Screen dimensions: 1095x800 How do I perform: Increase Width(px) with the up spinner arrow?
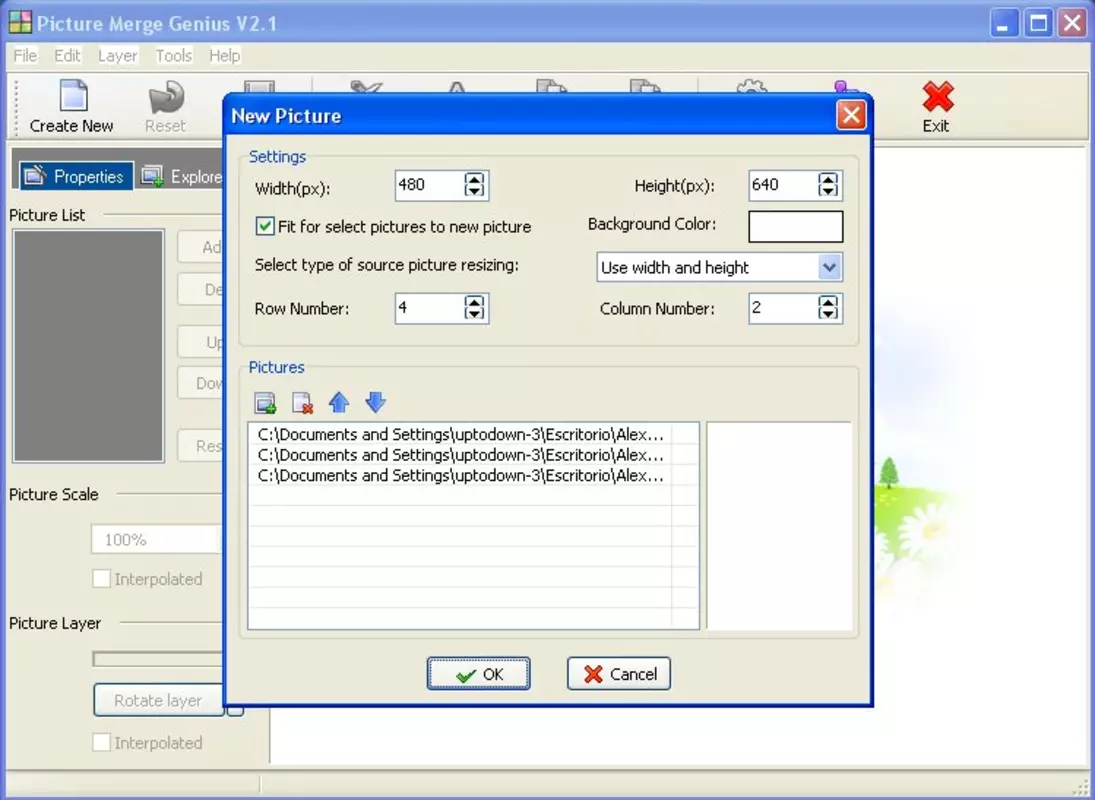(x=474, y=179)
